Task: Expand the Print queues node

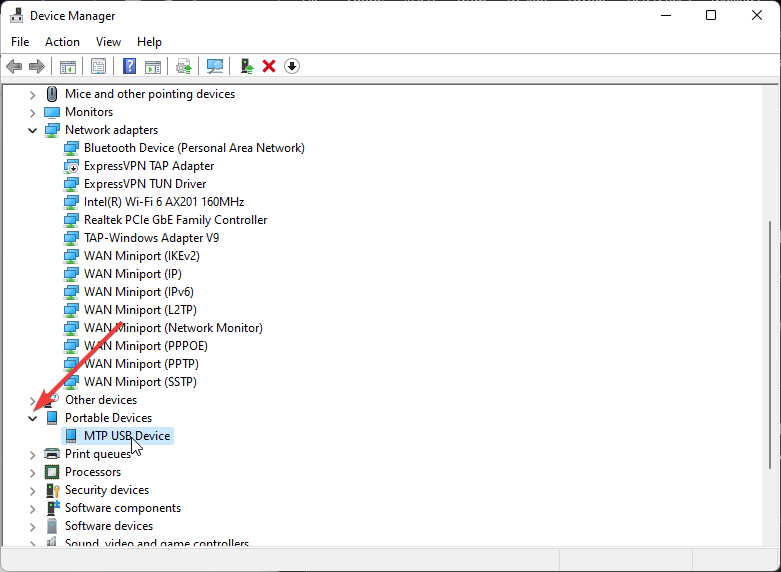Action: click(x=32, y=454)
